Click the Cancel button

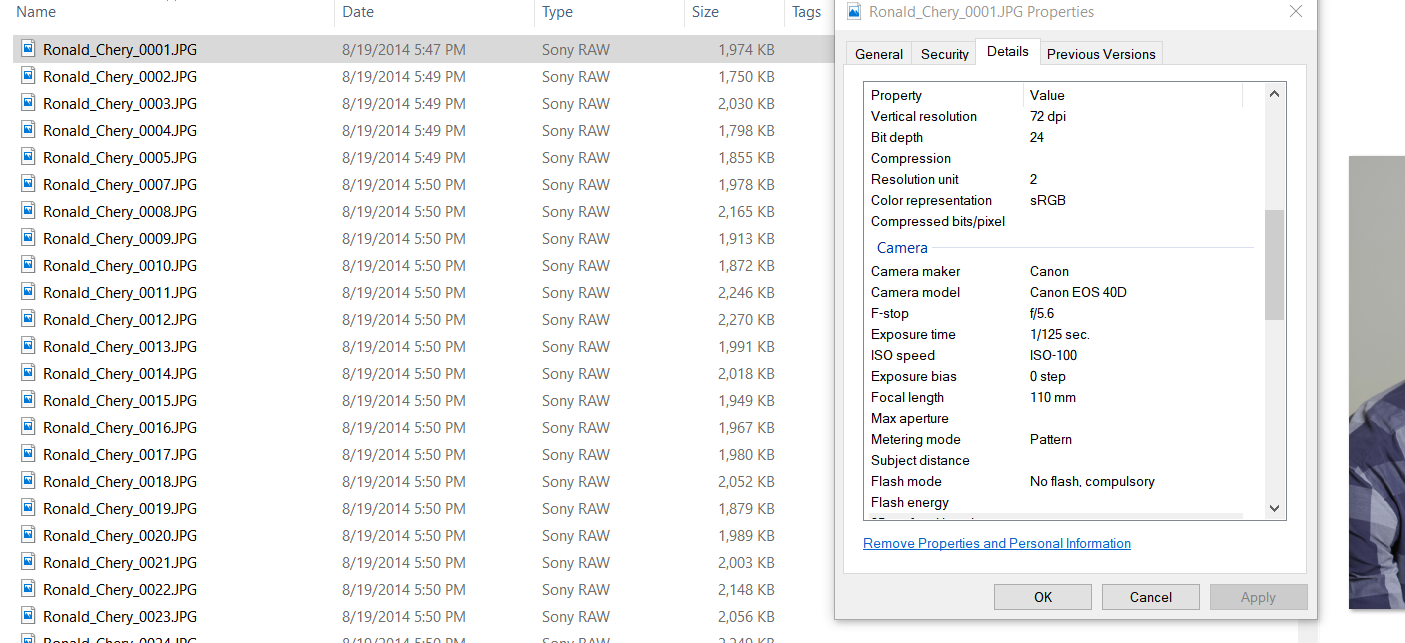(1150, 596)
